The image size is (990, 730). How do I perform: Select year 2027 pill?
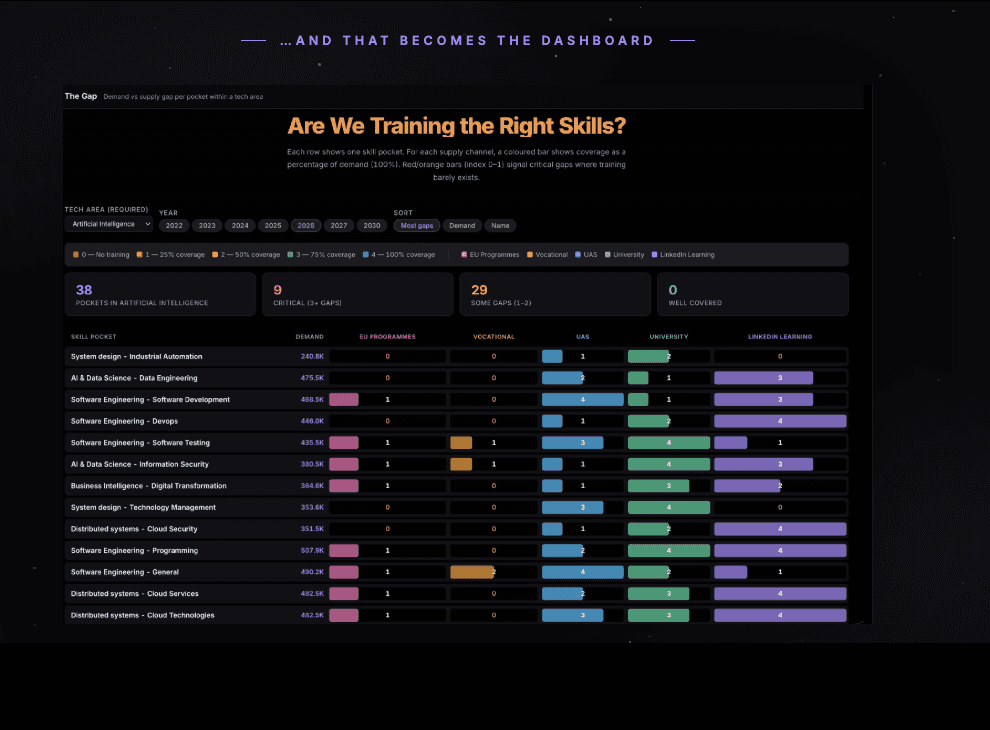point(339,225)
